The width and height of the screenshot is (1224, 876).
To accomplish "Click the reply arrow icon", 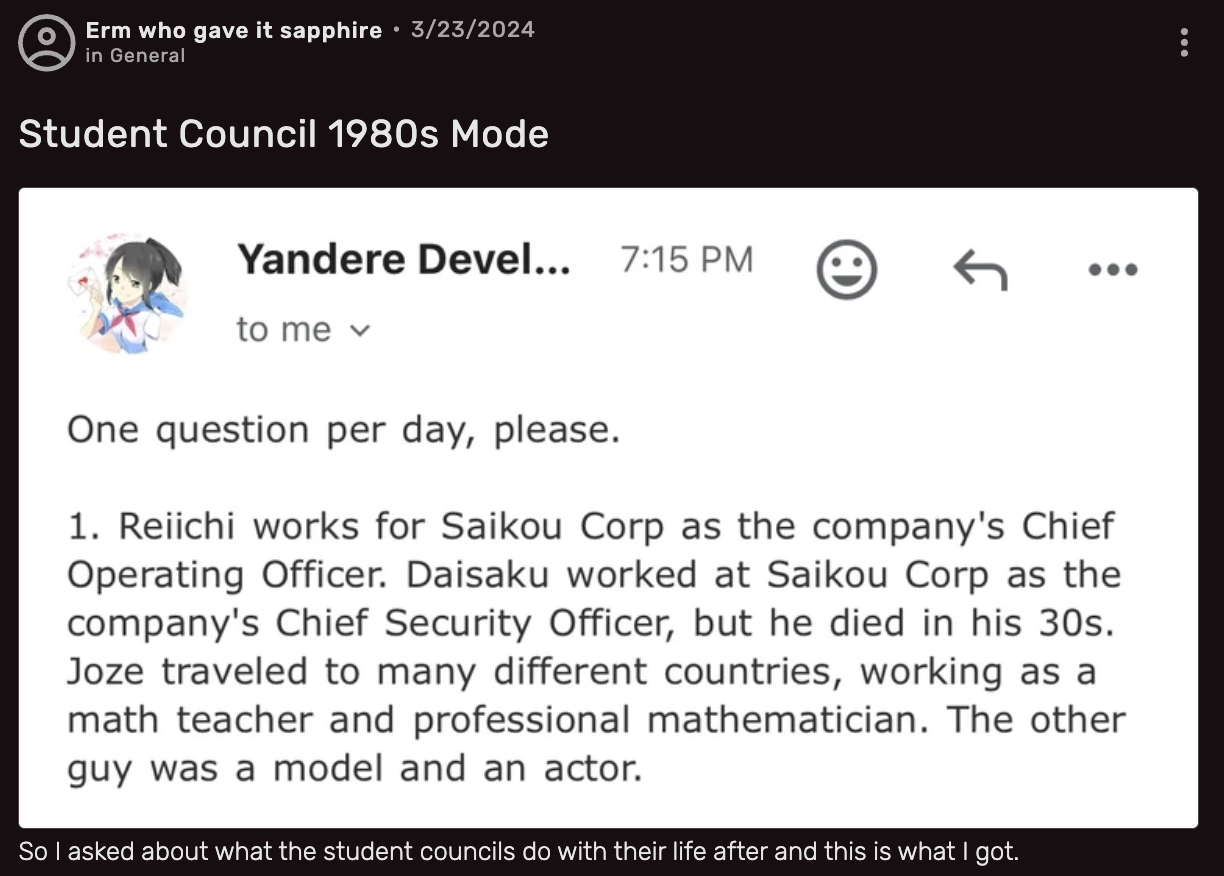I will click(980, 269).
